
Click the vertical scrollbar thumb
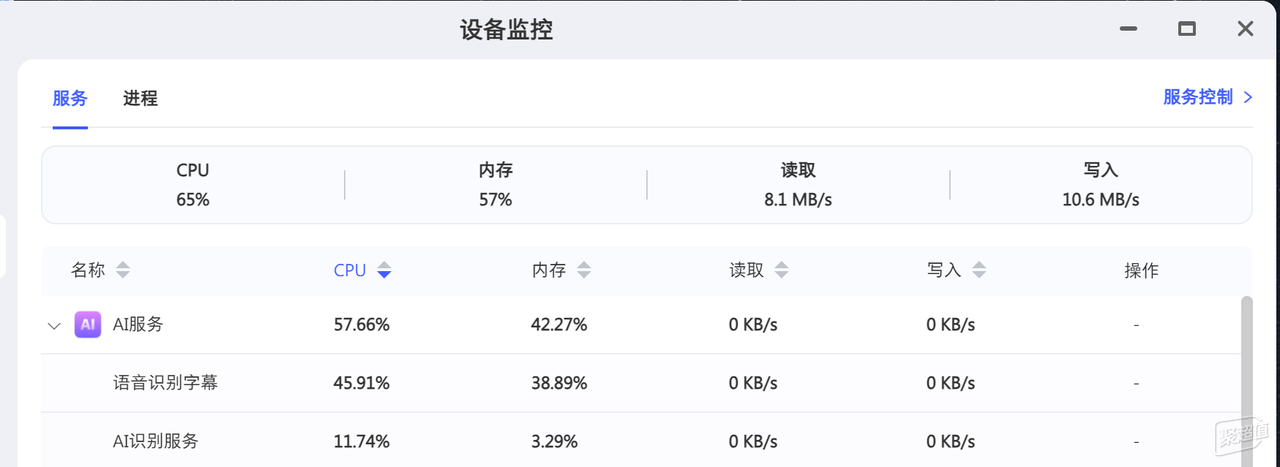tap(1246, 380)
